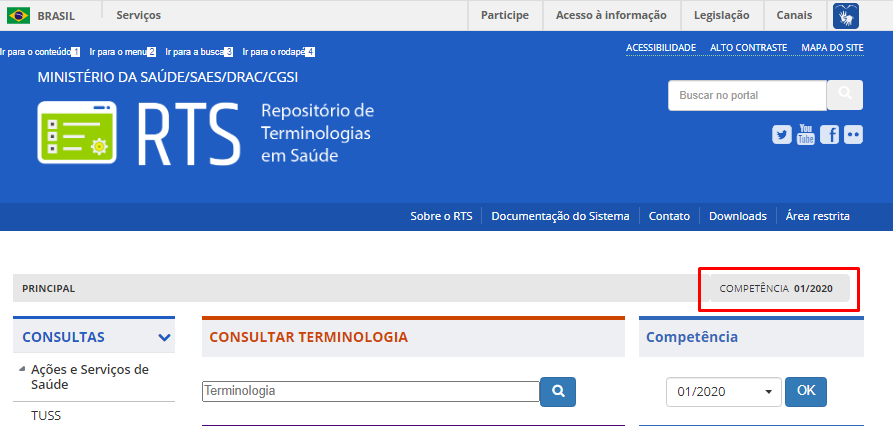The height and width of the screenshot is (426, 893).
Task: Click the ALTO CONTRASTE link
Action: [748, 47]
